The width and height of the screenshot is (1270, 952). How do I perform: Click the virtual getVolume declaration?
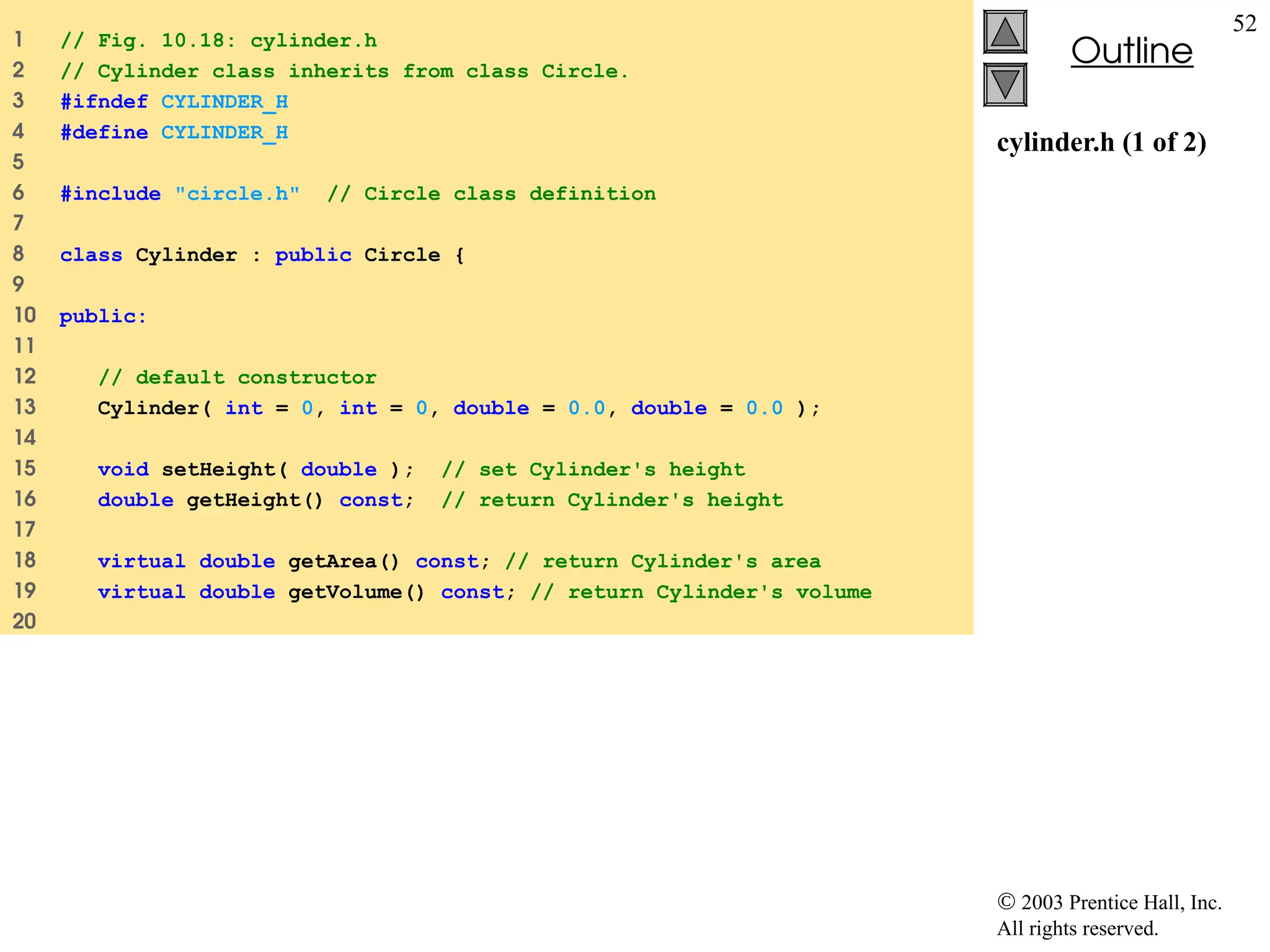tap(305, 592)
